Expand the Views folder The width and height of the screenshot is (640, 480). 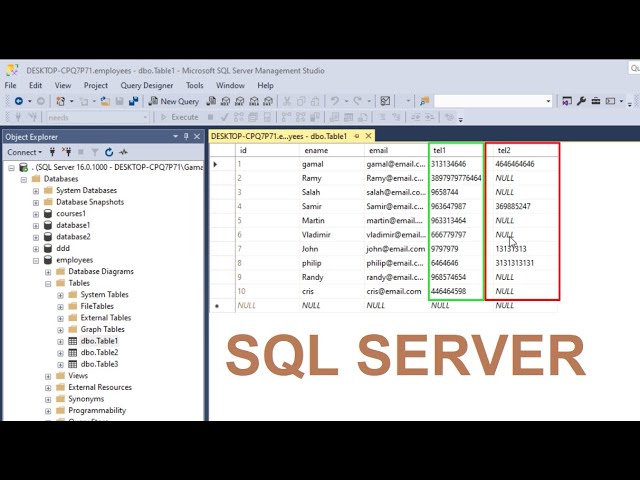(48, 376)
